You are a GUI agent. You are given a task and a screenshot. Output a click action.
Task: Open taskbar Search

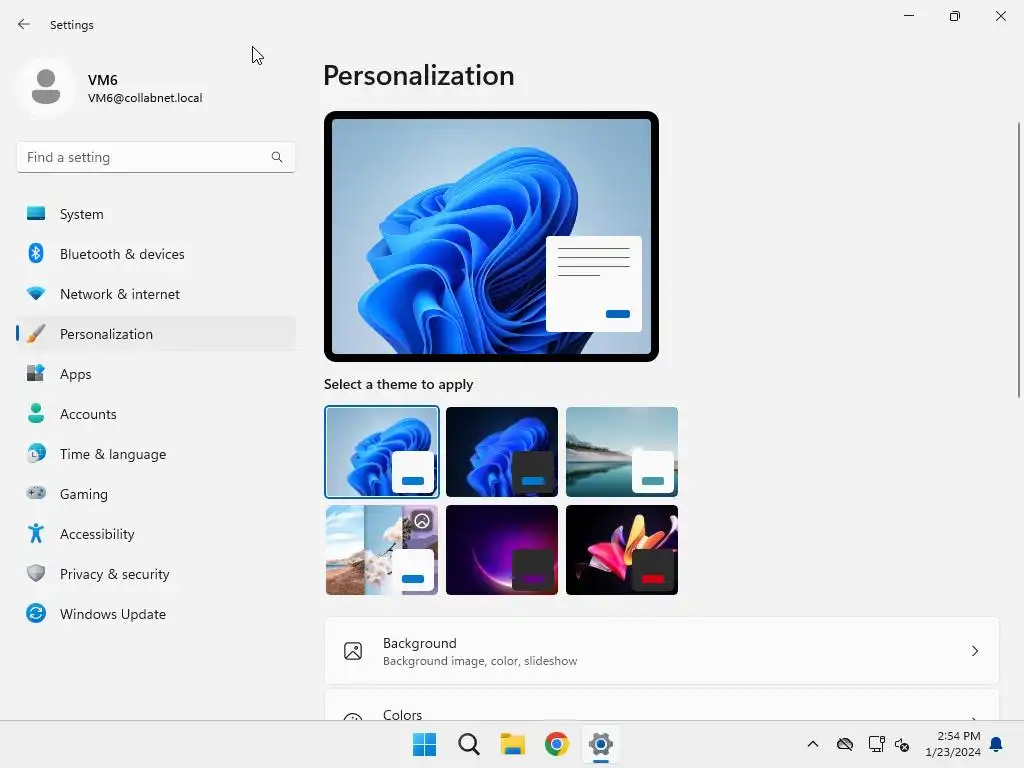pos(468,744)
